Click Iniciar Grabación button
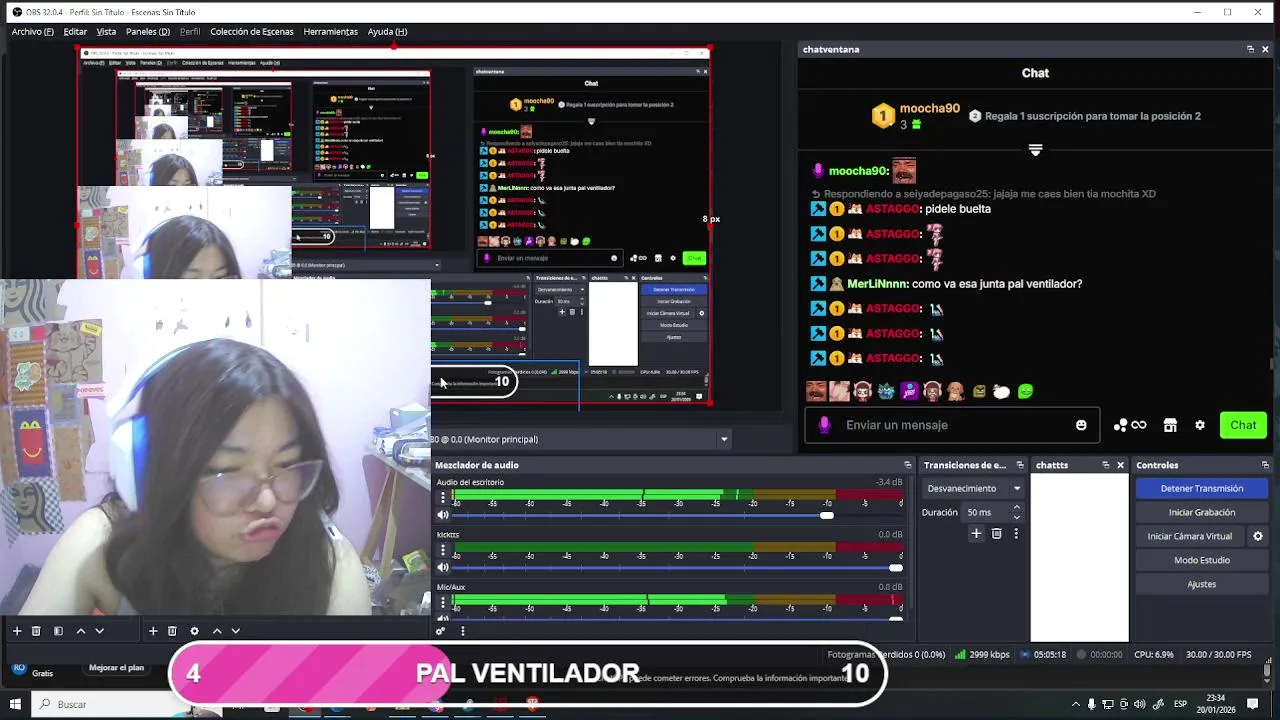This screenshot has width=1280, height=720. tap(1201, 512)
